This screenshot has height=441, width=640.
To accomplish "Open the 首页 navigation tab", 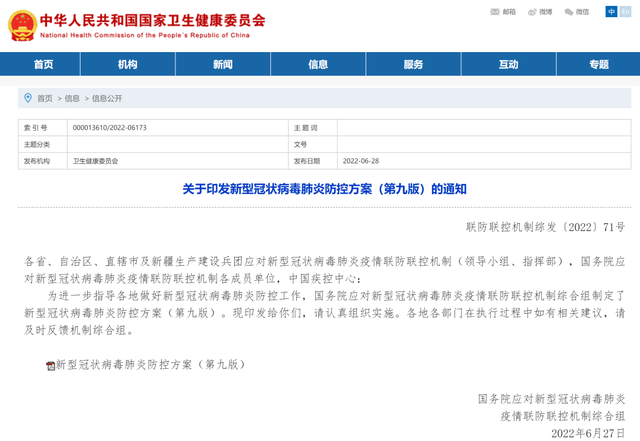I will tap(43, 64).
